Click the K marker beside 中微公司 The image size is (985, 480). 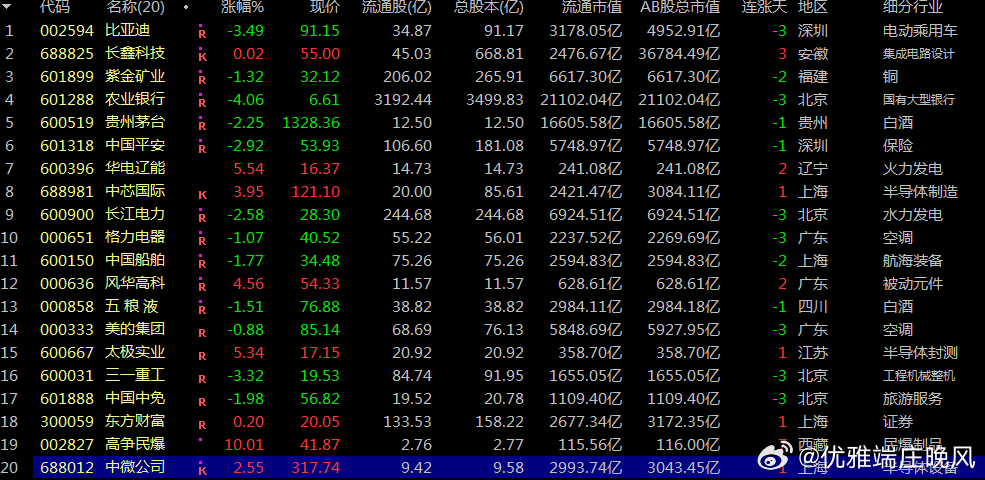[202, 471]
